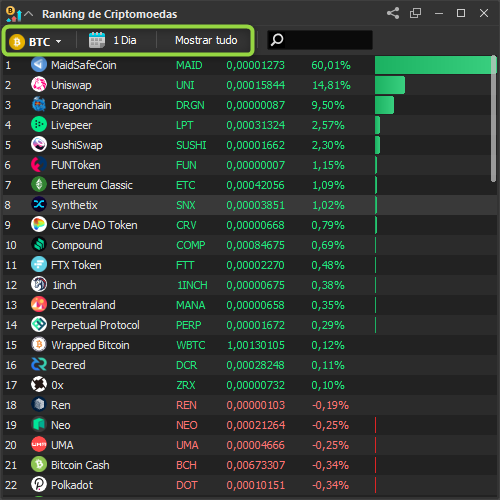The height and width of the screenshot is (500, 500).
Task: Open the BTC base currency dropdown
Action: pos(35,42)
